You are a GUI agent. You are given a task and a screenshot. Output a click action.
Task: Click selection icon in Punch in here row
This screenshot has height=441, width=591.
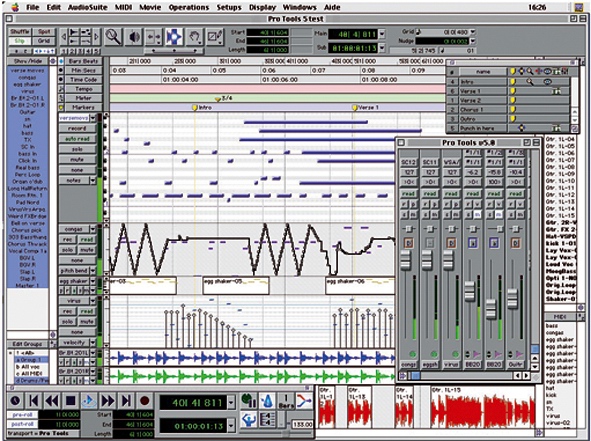(x=521, y=128)
